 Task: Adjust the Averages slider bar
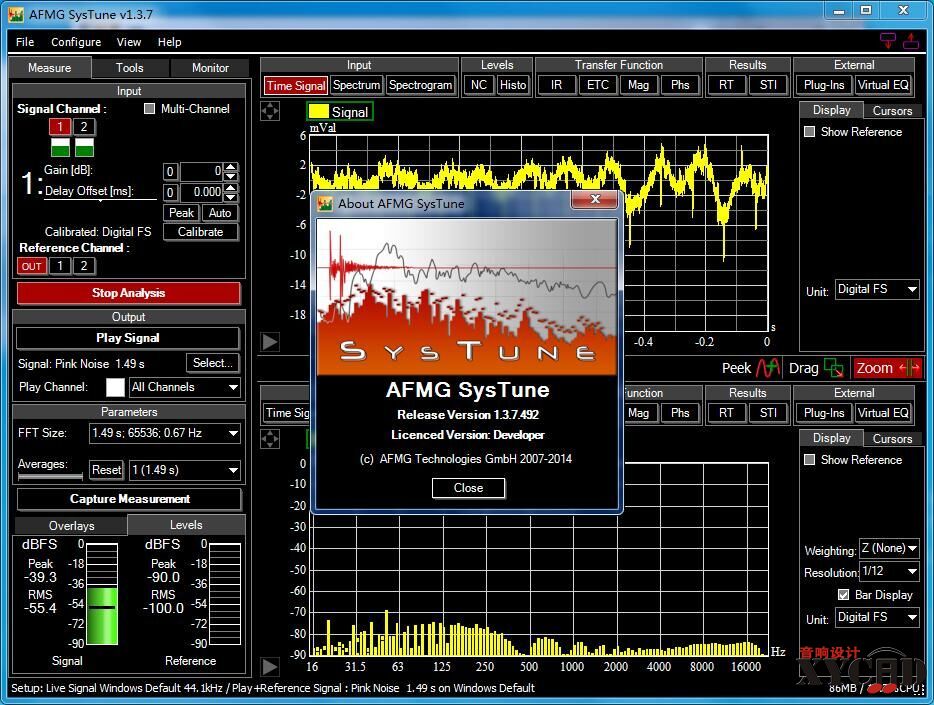click(x=50, y=476)
